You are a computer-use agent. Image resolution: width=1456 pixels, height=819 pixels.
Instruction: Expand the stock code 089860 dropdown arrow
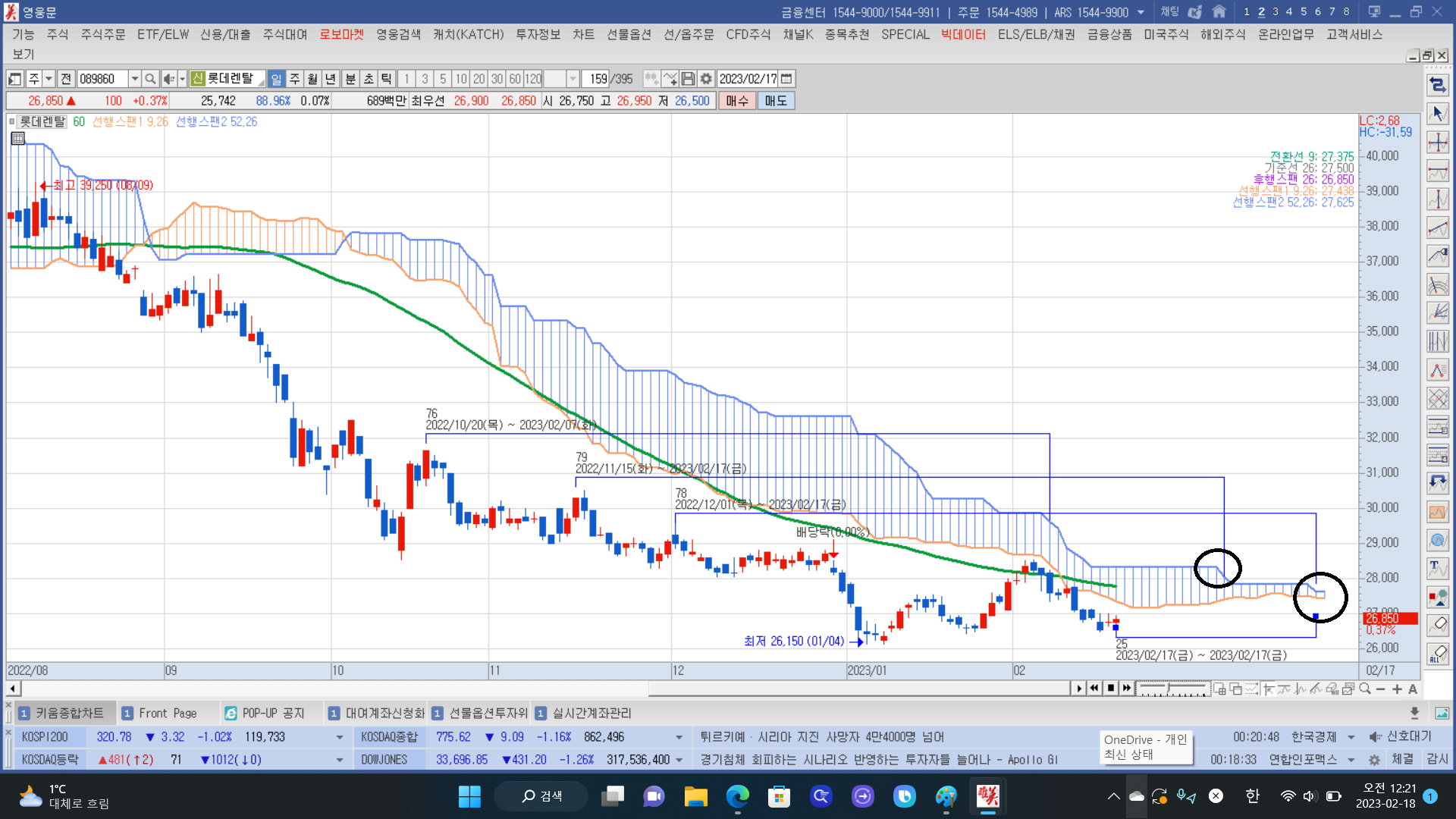134,79
